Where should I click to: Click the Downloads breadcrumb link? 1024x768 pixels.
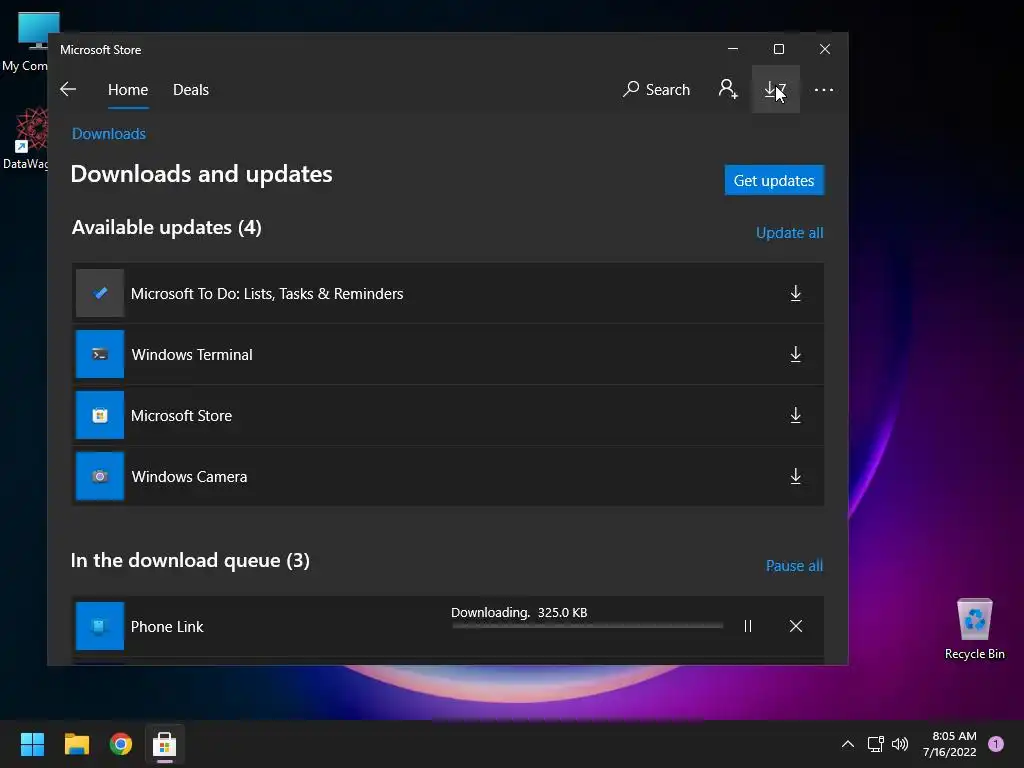(x=108, y=134)
